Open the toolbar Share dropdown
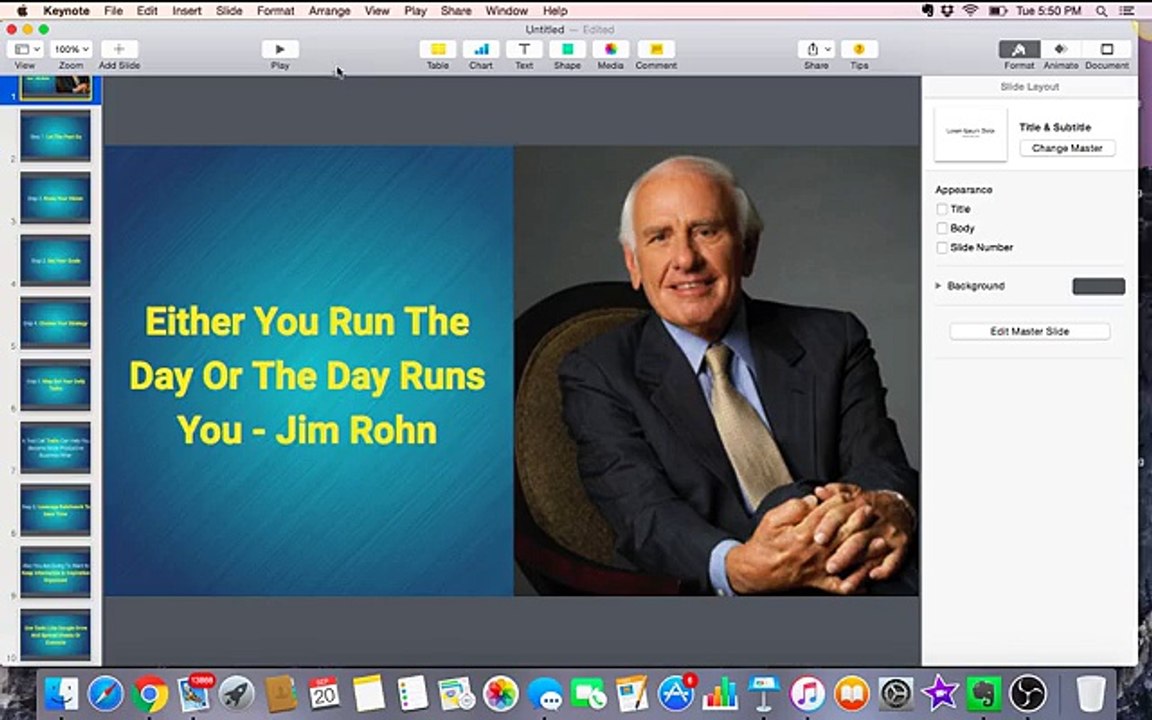 tap(816, 49)
